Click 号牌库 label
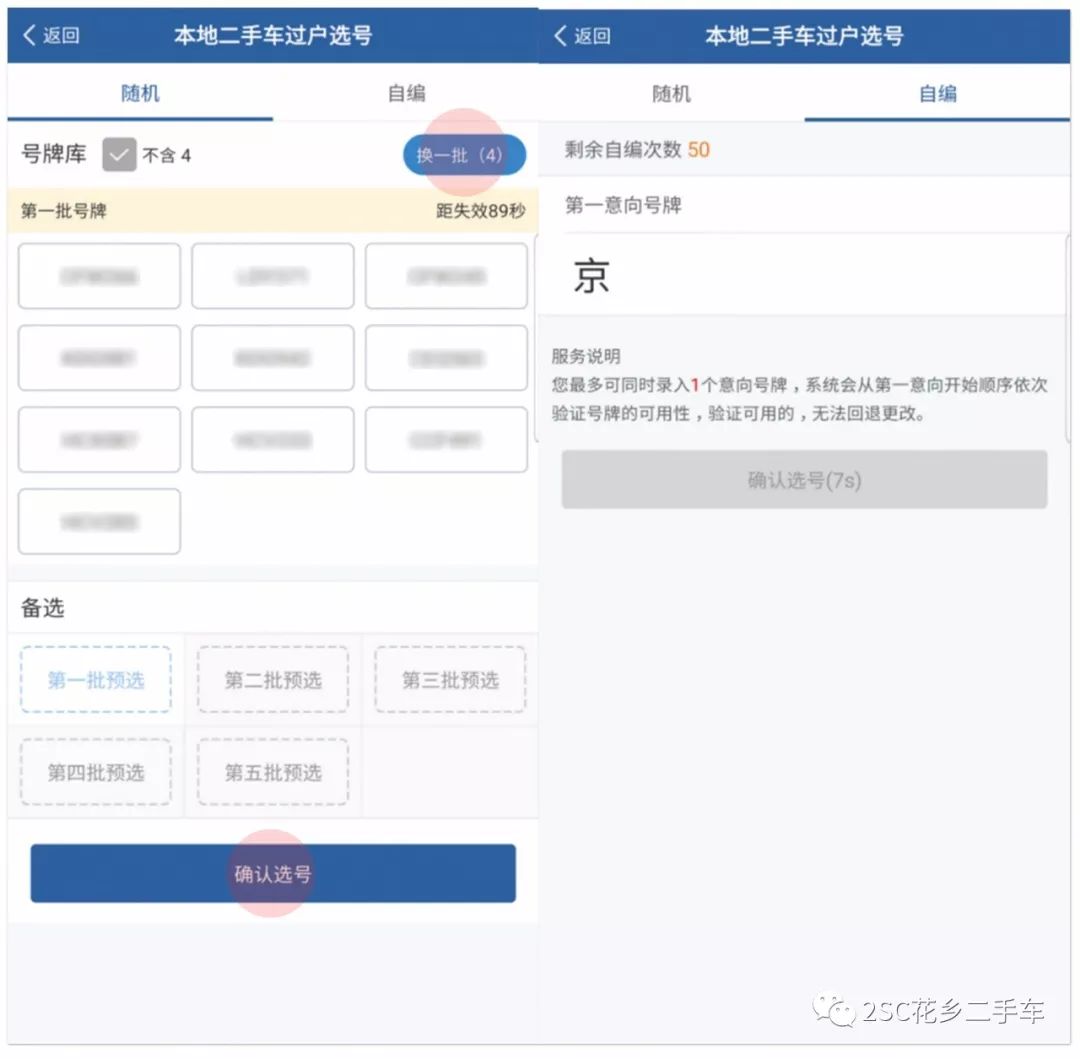Image resolution: width=1080 pixels, height=1059 pixels. click(x=54, y=154)
